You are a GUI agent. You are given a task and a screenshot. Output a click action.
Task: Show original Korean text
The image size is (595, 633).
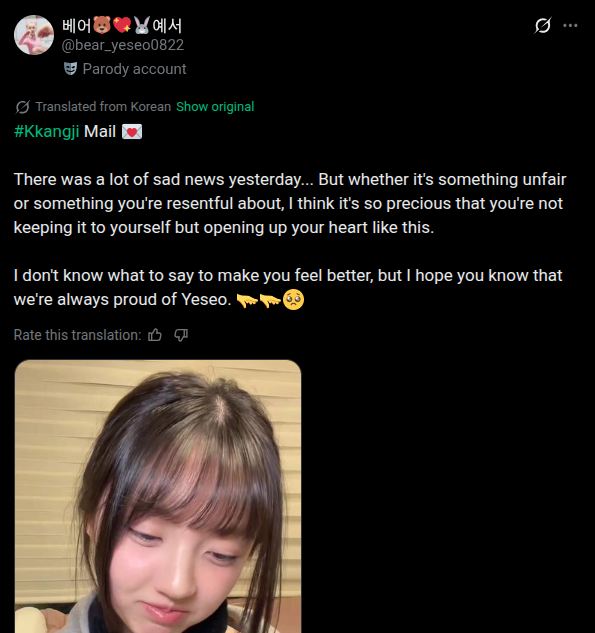pyautogui.click(x=215, y=107)
